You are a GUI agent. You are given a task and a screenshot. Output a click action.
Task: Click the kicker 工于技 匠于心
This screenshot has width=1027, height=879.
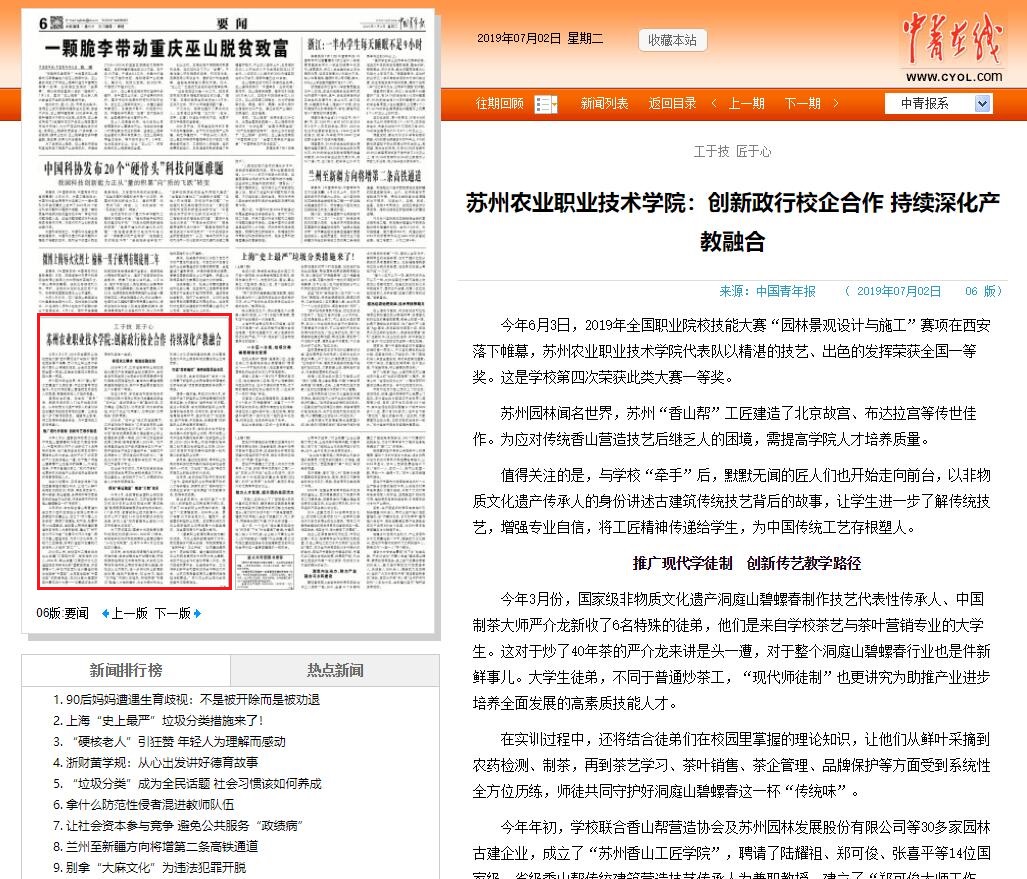coord(732,151)
